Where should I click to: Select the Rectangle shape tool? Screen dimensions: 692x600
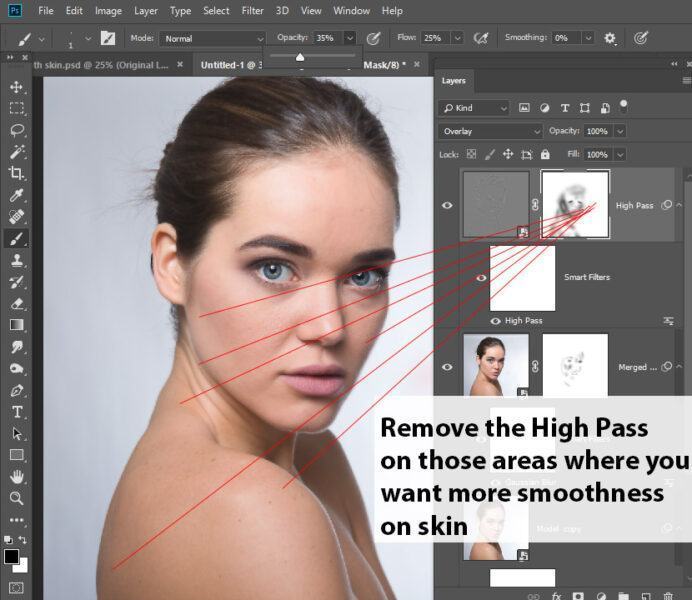(16, 455)
